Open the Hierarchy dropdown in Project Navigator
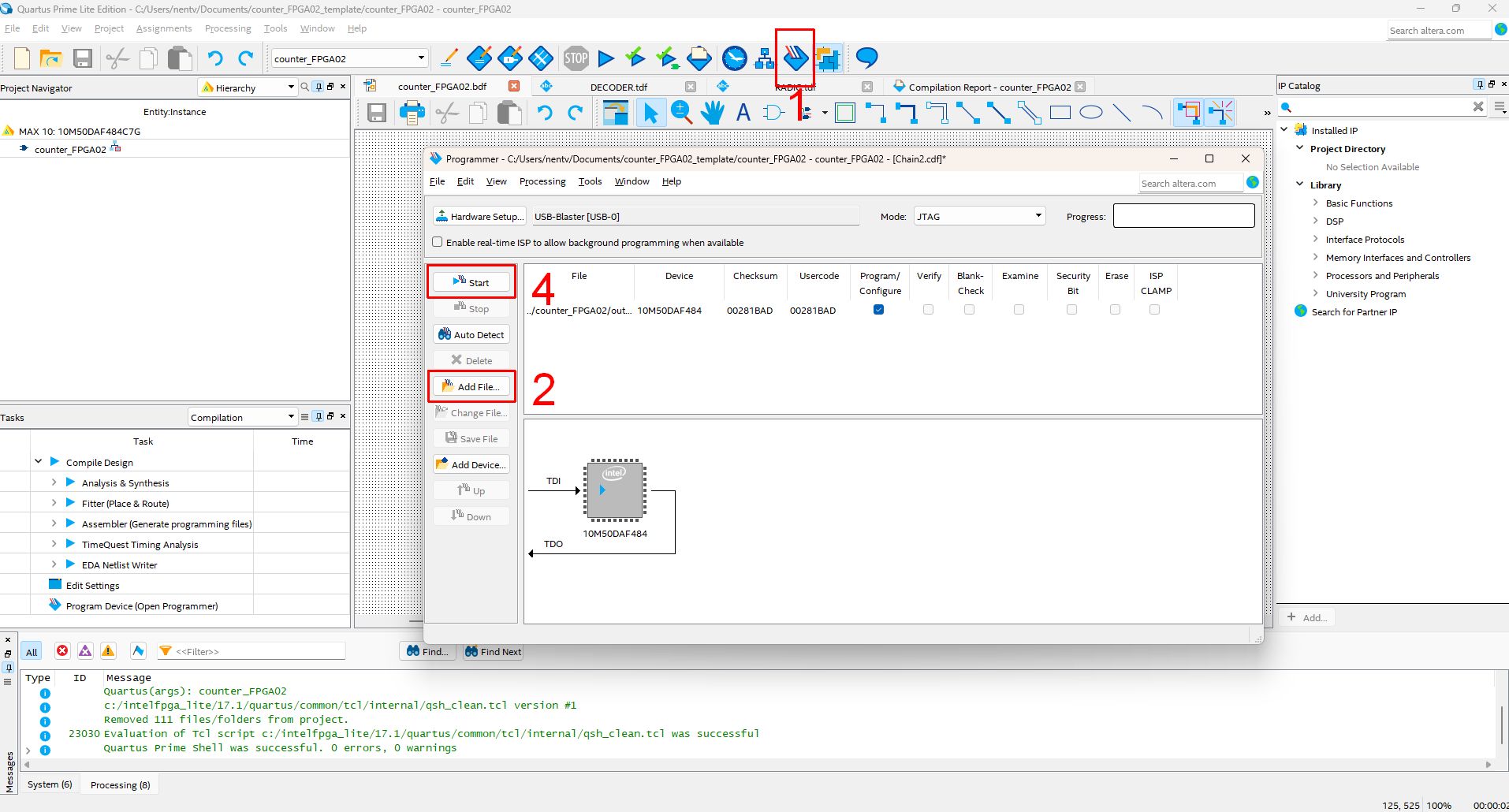 click(248, 88)
